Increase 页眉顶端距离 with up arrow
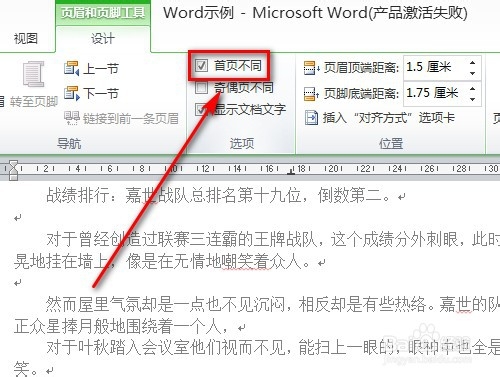 (473, 62)
